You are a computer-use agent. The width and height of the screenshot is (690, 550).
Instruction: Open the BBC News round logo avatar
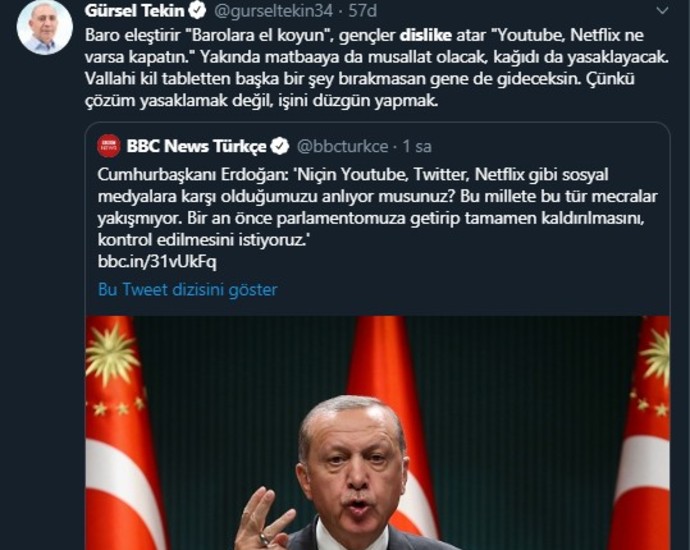point(109,146)
